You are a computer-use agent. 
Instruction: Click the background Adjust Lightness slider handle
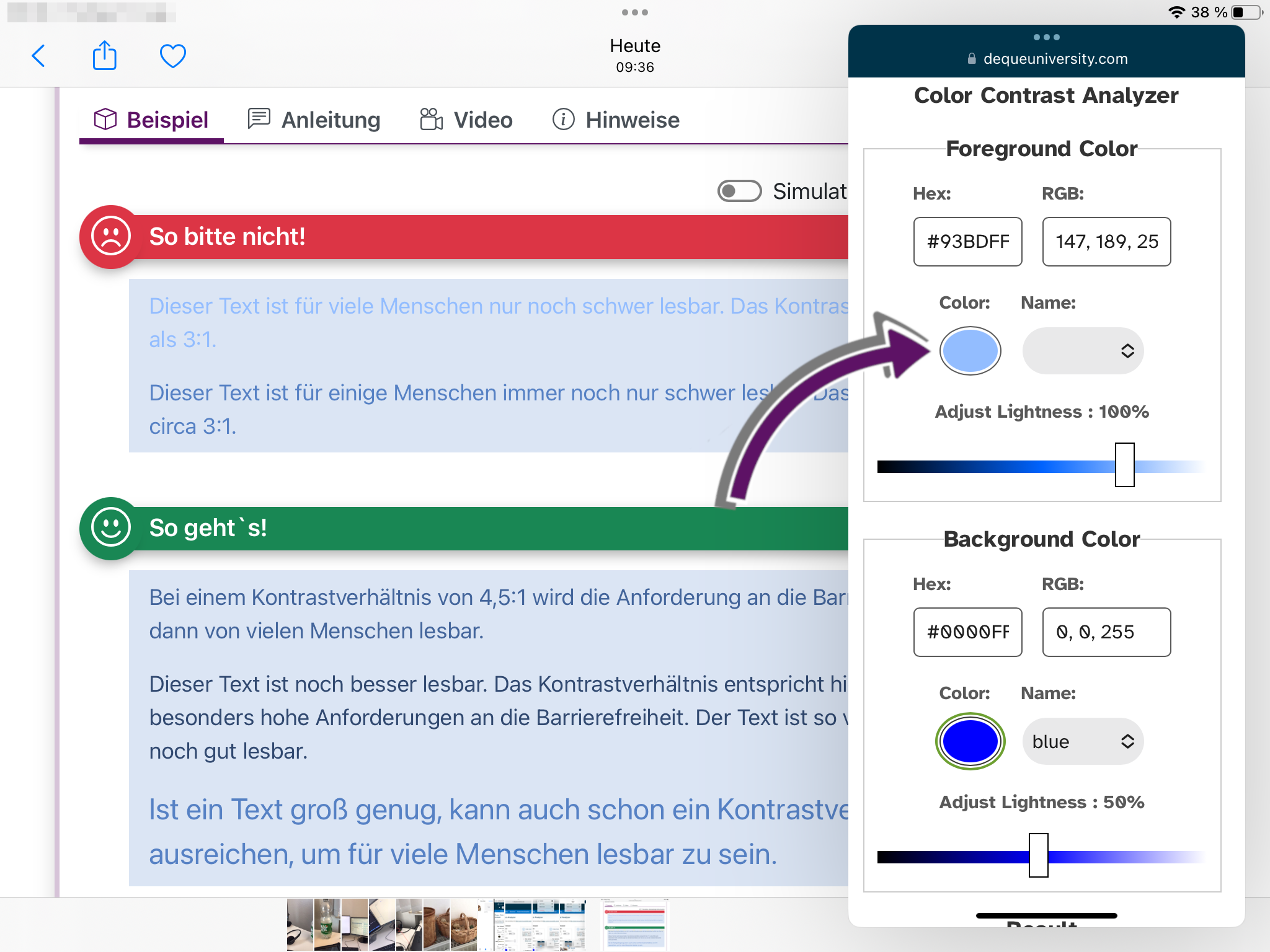[x=1038, y=855]
